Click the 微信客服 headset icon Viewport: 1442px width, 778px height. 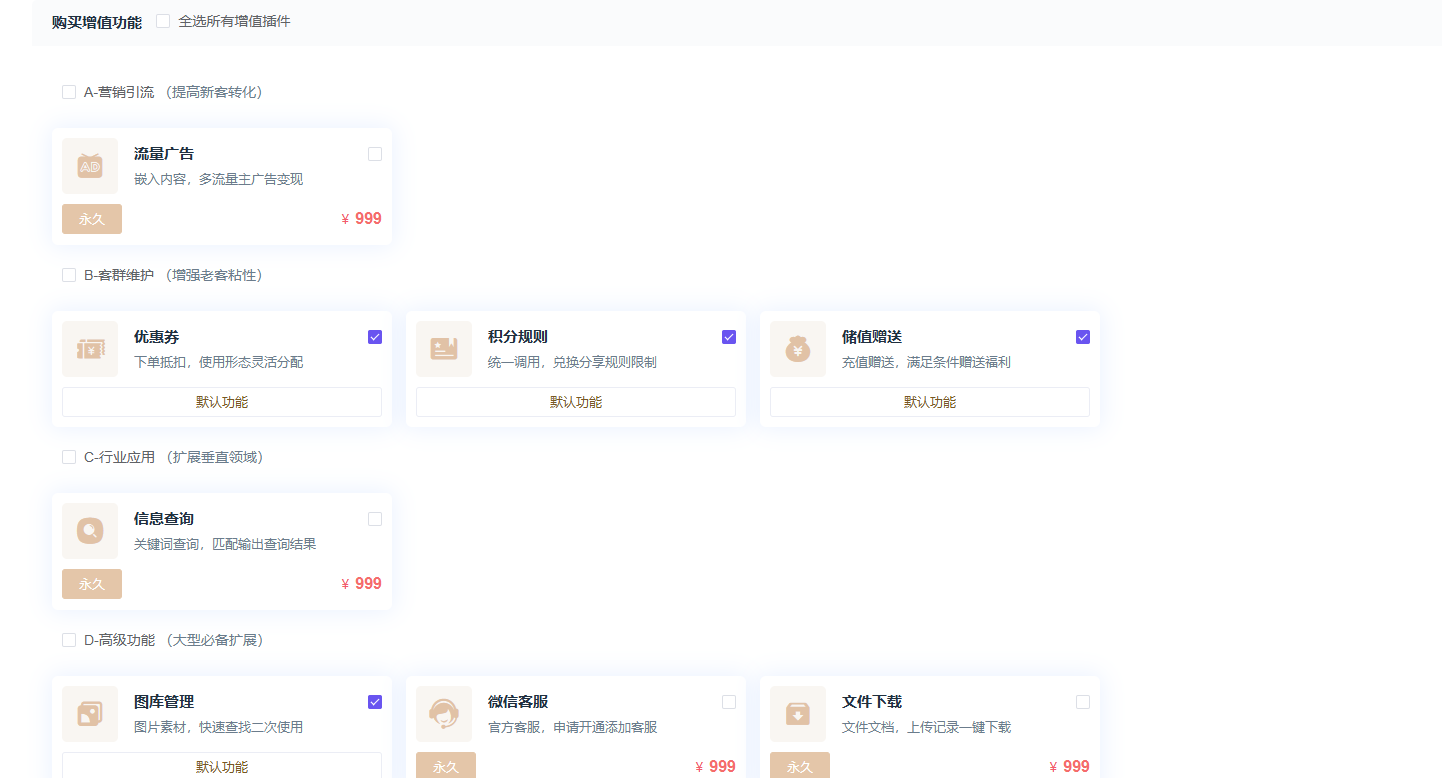pyautogui.click(x=444, y=714)
